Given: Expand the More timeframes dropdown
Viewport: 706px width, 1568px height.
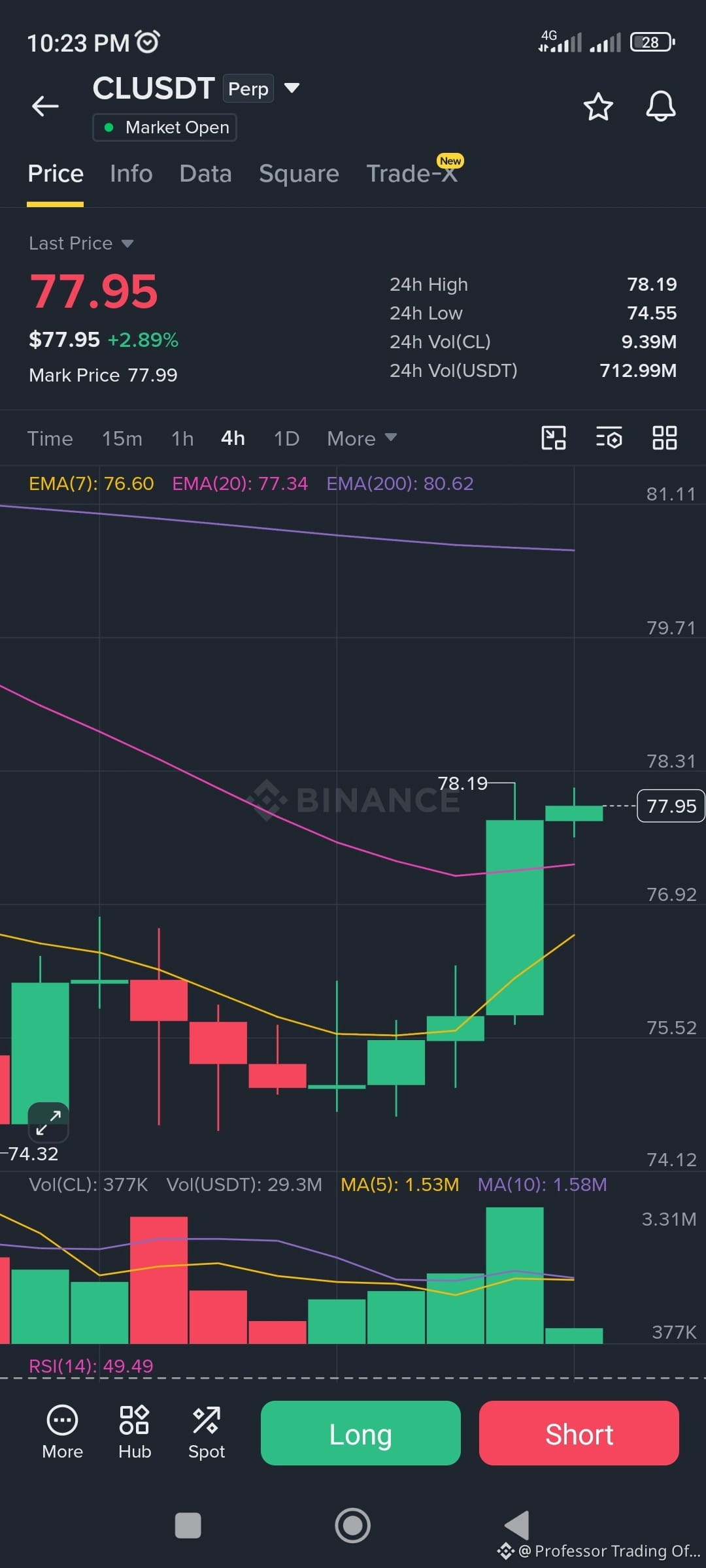Looking at the screenshot, I should pyautogui.click(x=361, y=438).
